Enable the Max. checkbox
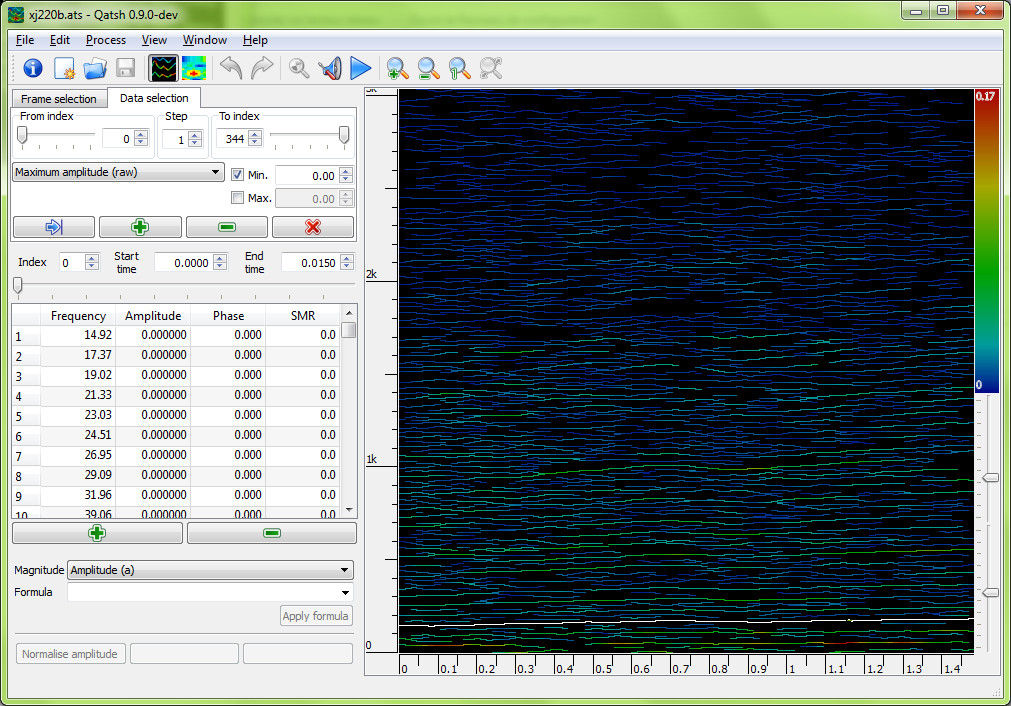This screenshot has width=1011, height=706. point(237,198)
